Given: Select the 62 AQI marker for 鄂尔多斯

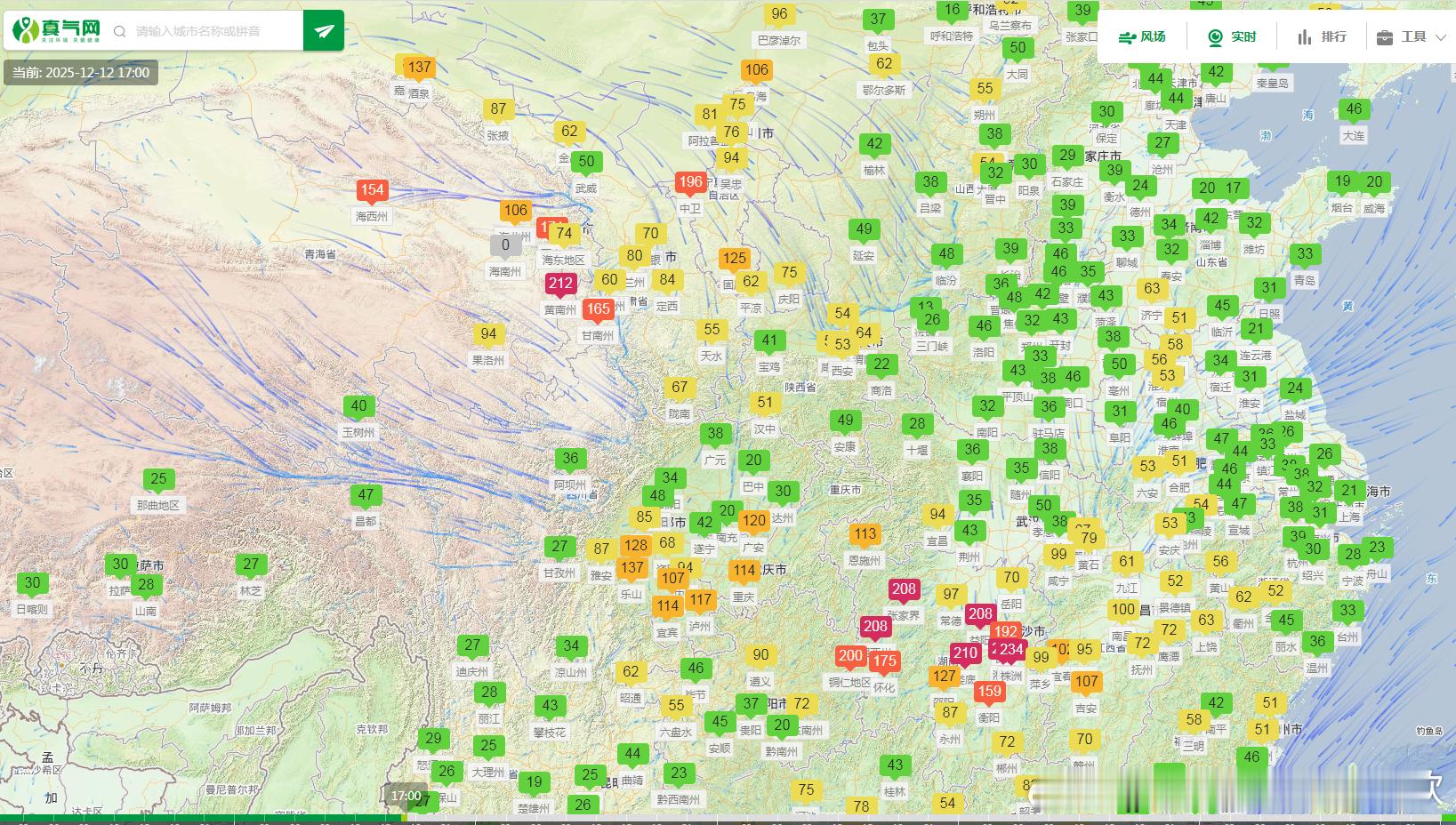Looking at the screenshot, I should (884, 65).
